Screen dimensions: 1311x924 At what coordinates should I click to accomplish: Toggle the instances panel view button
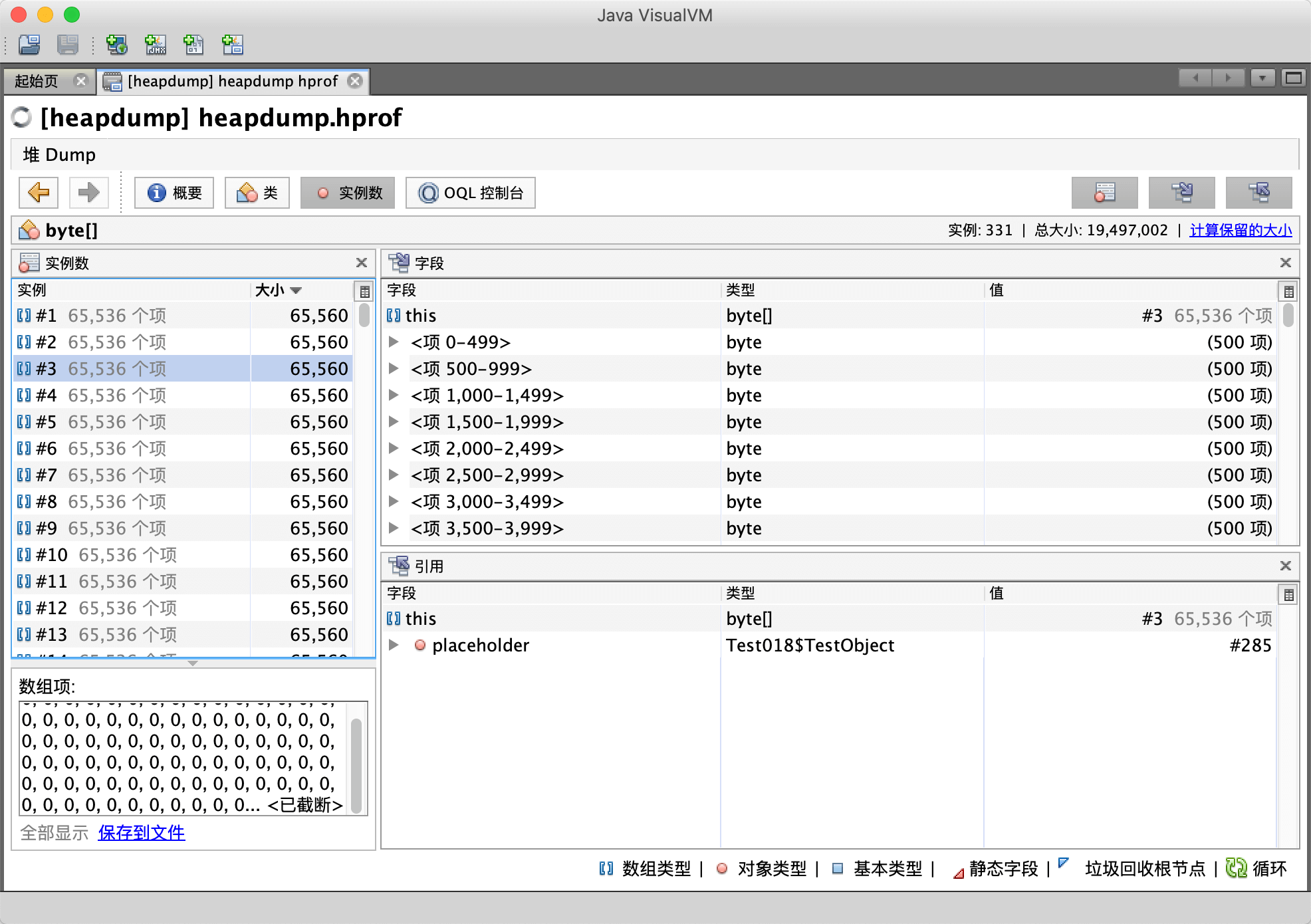(x=1104, y=193)
